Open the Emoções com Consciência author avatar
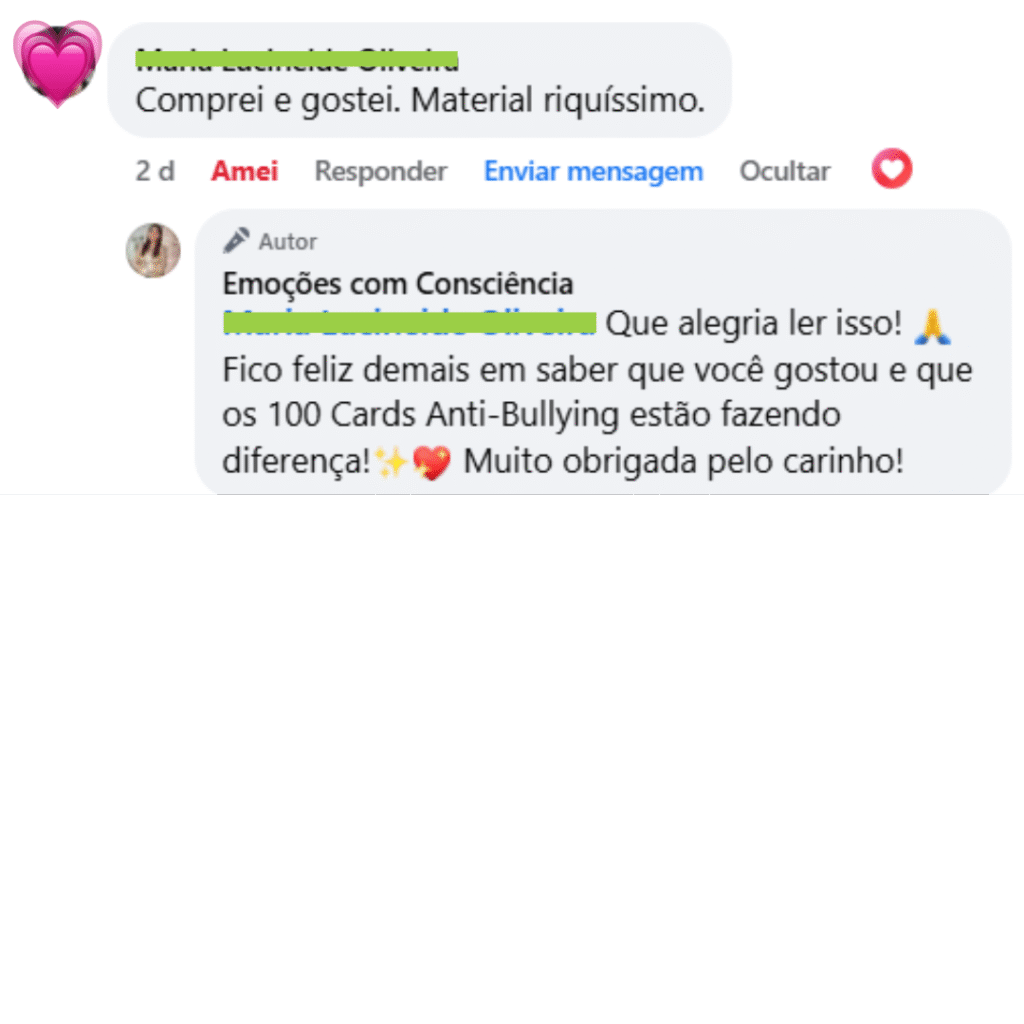Viewport: 1024px width, 1024px height. pos(153,251)
